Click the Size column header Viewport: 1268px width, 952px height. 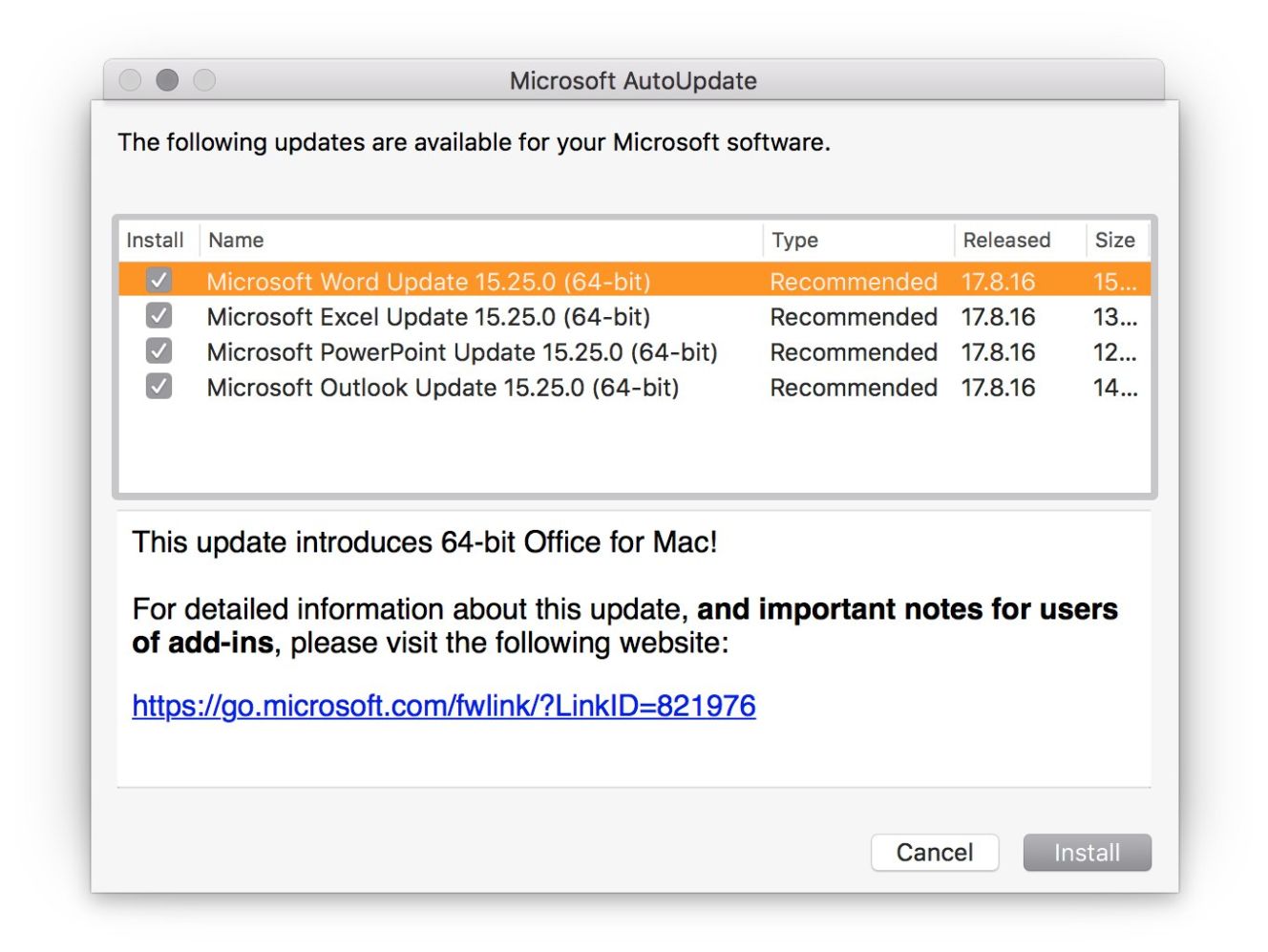point(1117,240)
